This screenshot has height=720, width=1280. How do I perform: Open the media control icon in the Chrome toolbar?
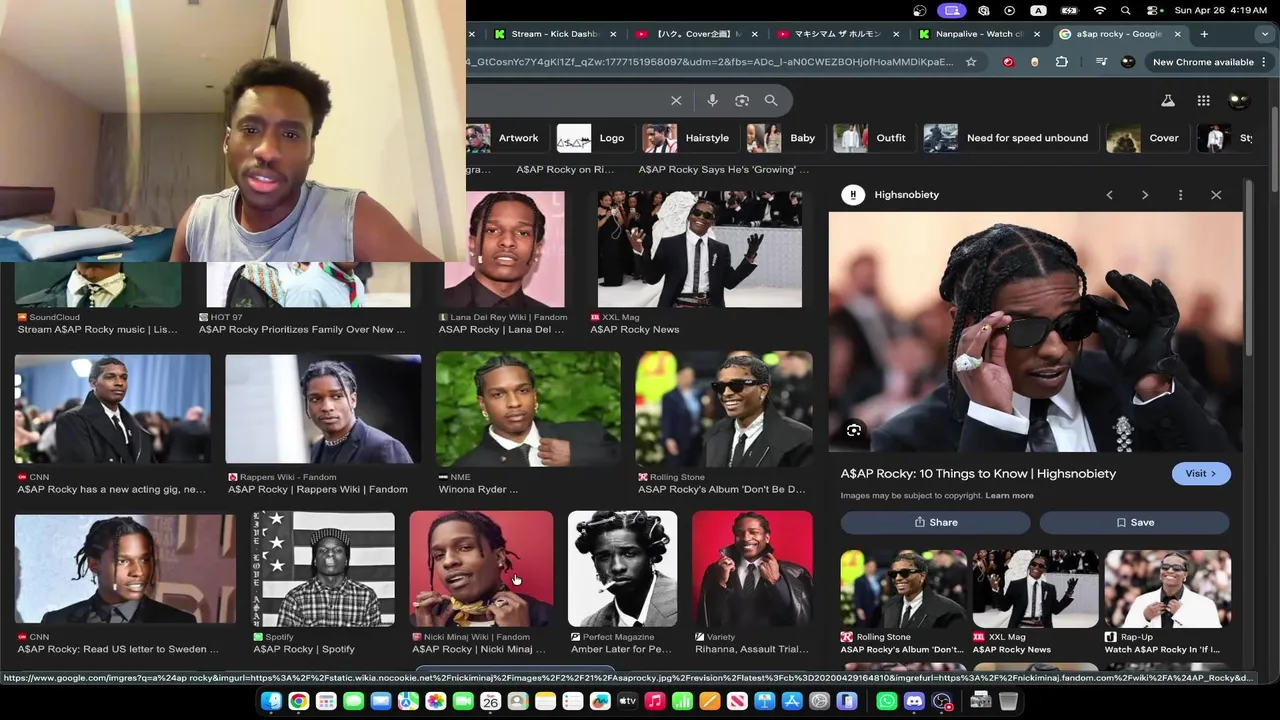click(1101, 62)
